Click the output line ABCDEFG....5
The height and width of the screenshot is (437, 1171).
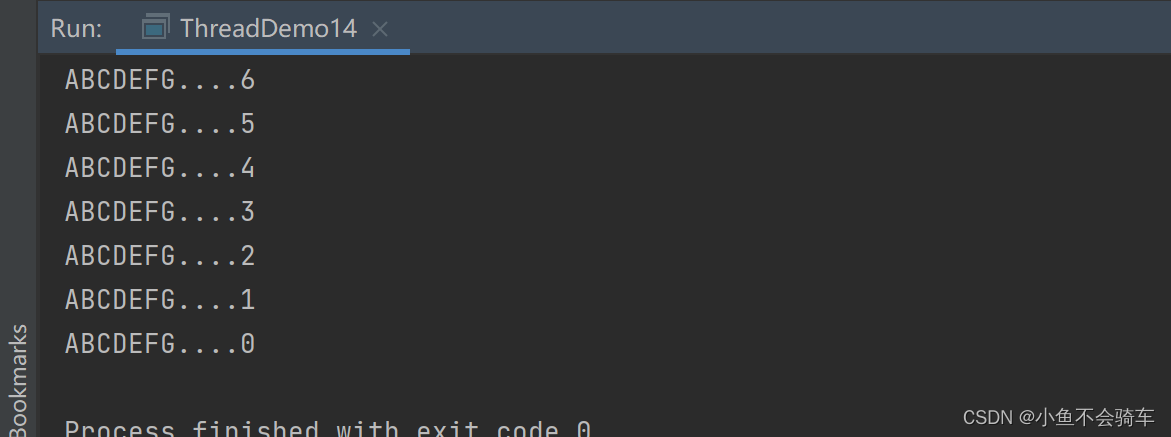tap(160, 124)
